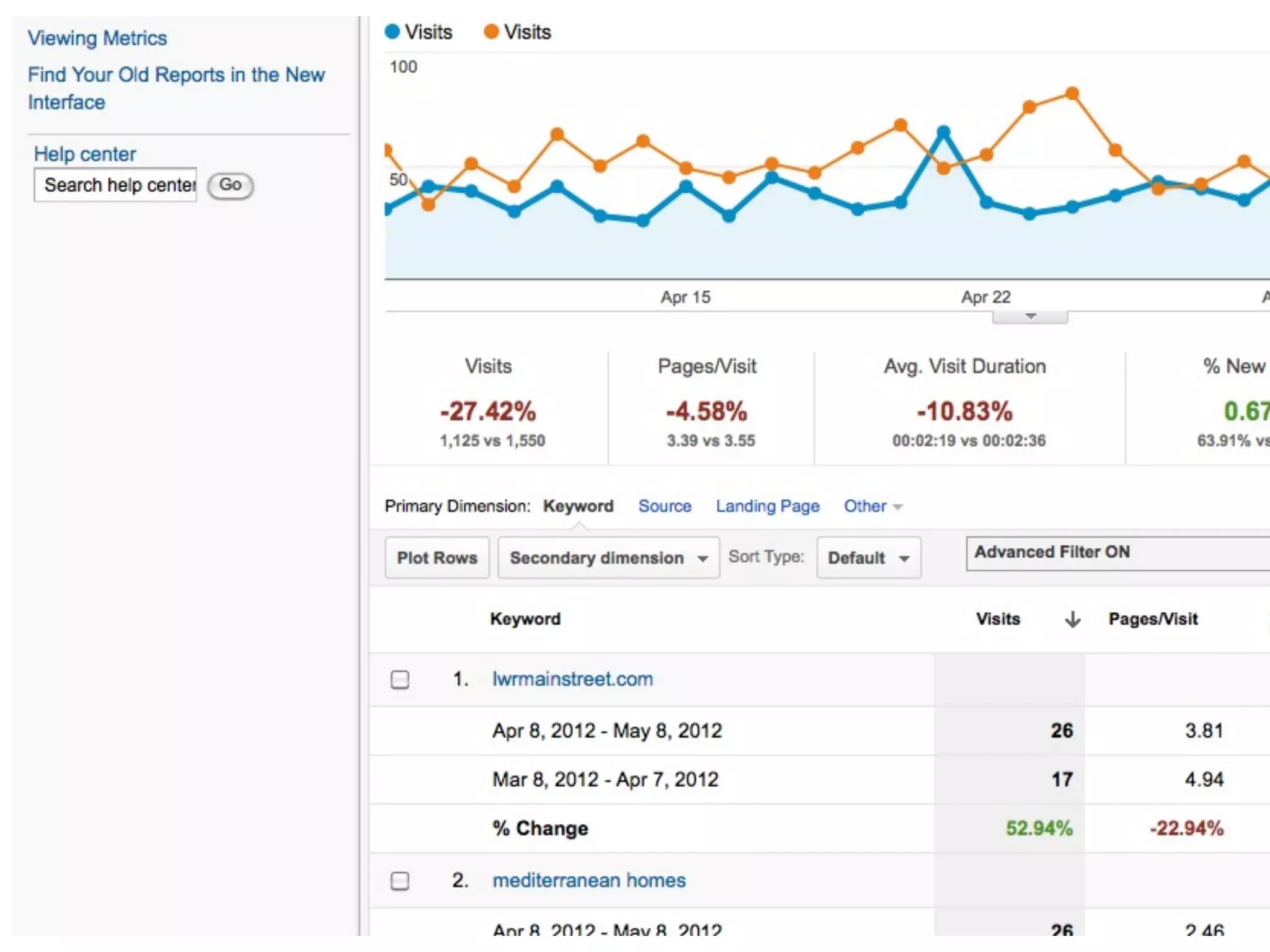Click the Visits sort descending arrow
Viewport: 1270px width, 952px height.
(1072, 619)
